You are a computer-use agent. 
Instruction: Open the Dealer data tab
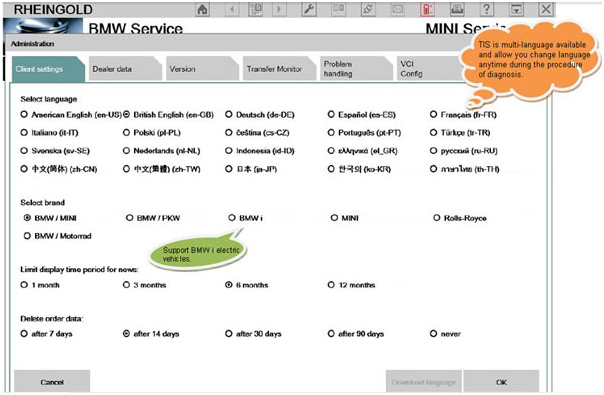125,69
